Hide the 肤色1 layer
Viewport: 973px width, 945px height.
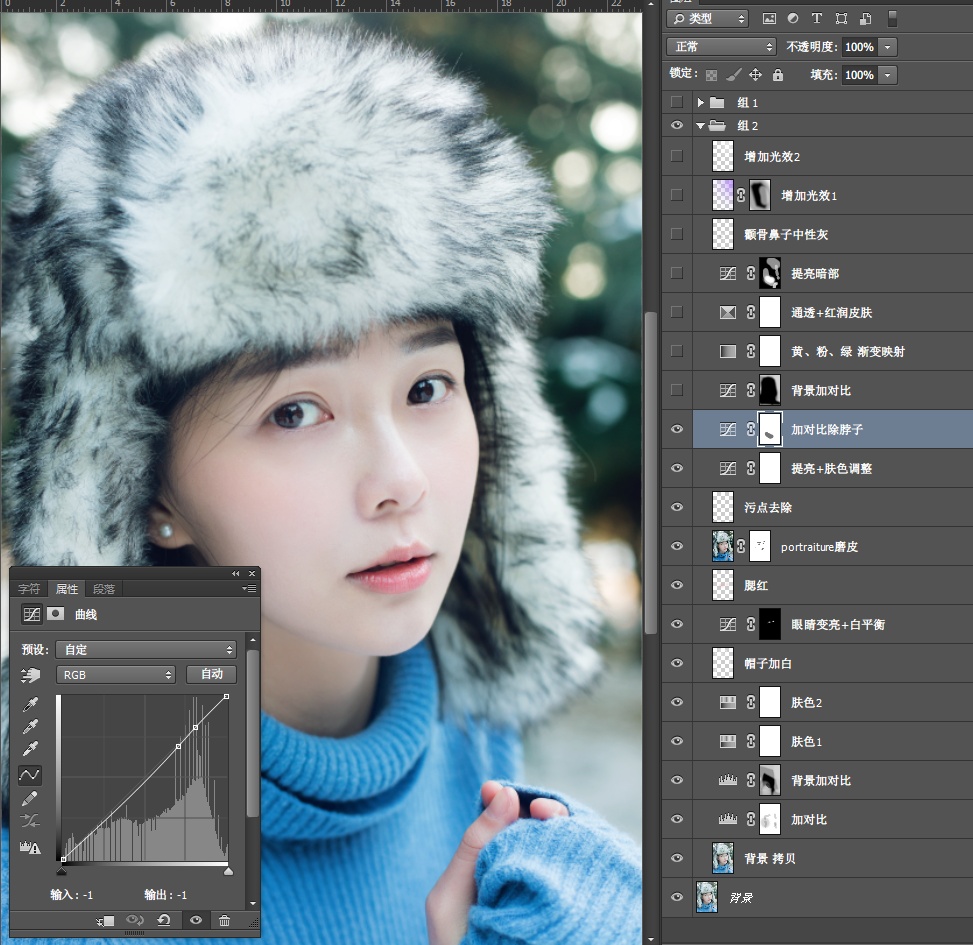tap(676, 741)
